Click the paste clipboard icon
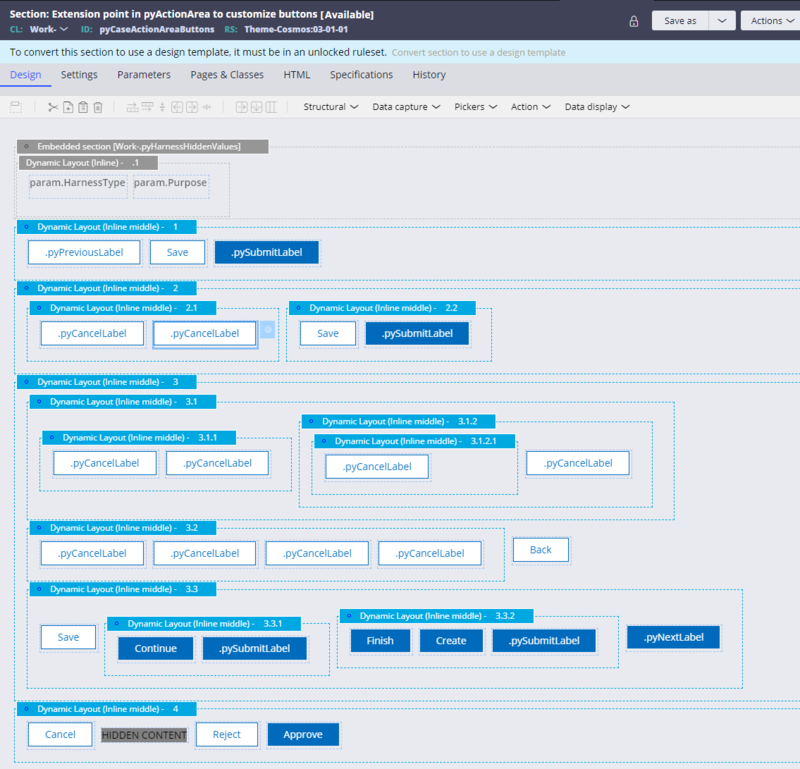800x769 pixels. (x=83, y=107)
